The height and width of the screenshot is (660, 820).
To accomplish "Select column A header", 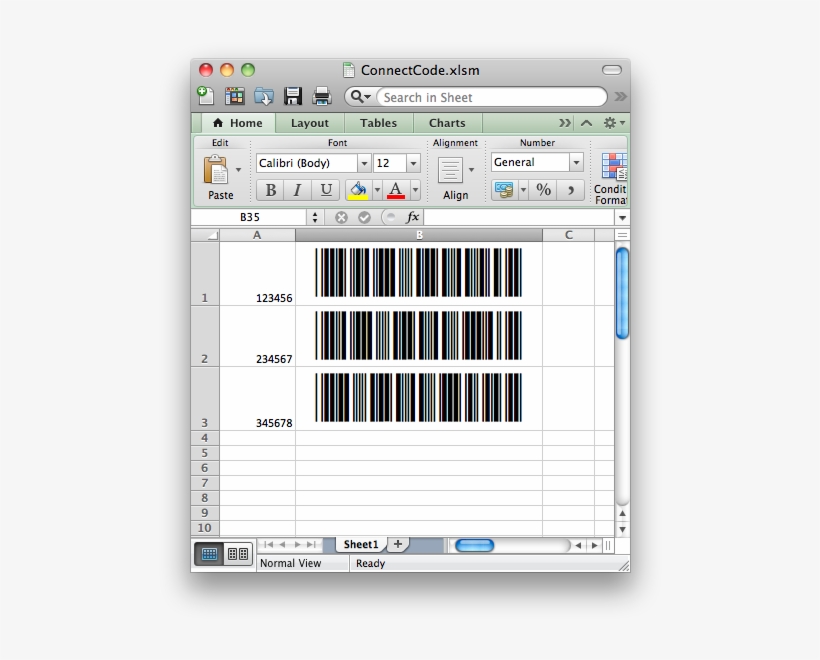I will [257, 235].
